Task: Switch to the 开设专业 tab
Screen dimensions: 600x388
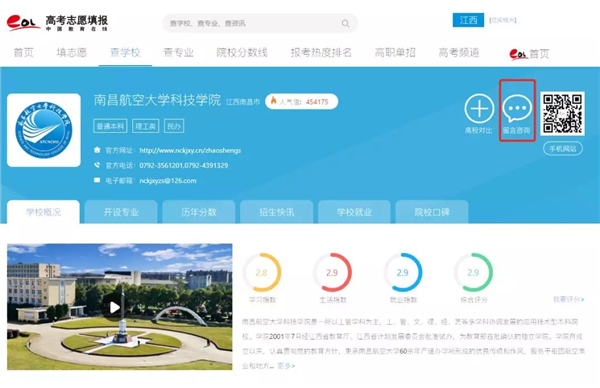Action: tap(121, 212)
